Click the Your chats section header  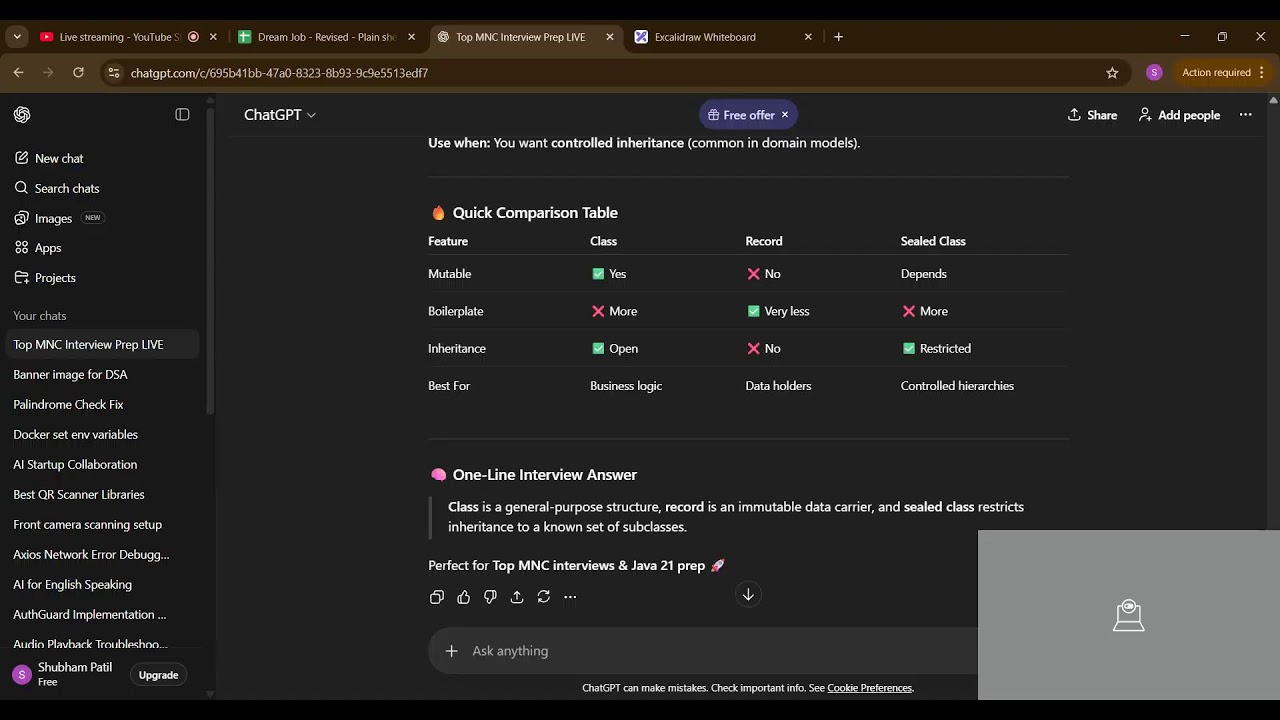pyautogui.click(x=40, y=316)
